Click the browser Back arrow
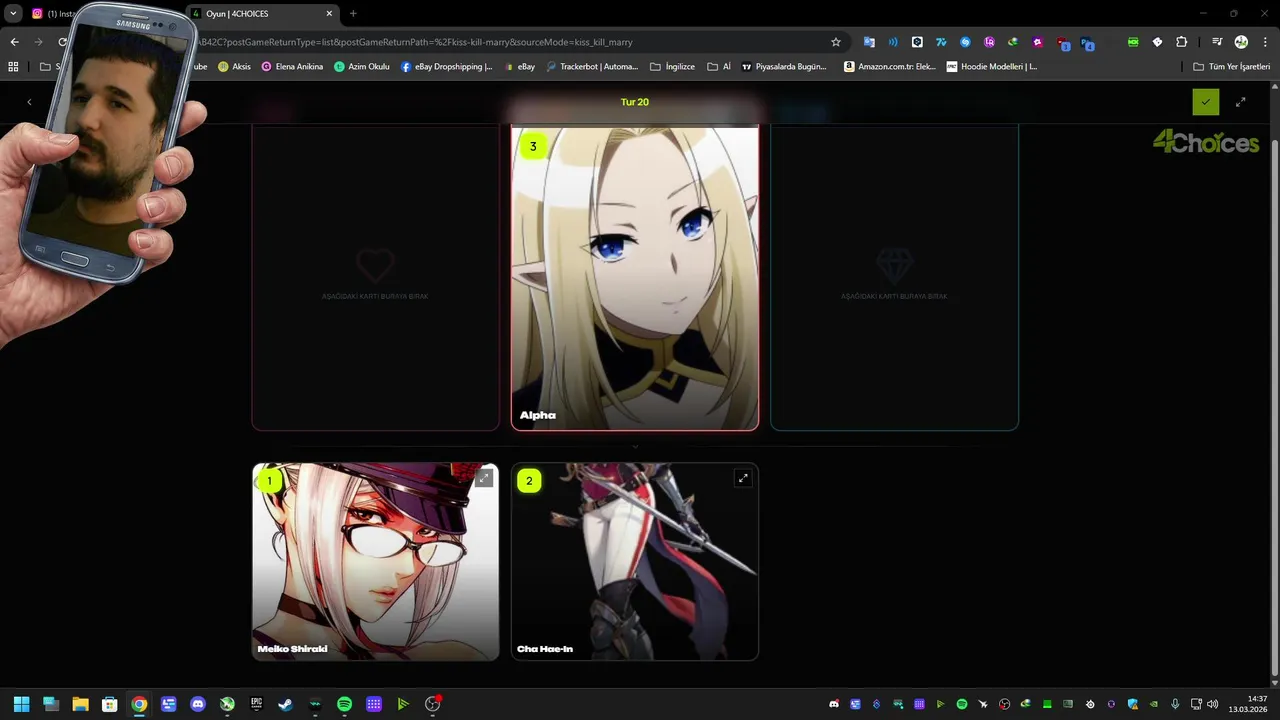Screen dimensions: 1280x720 click(14, 42)
